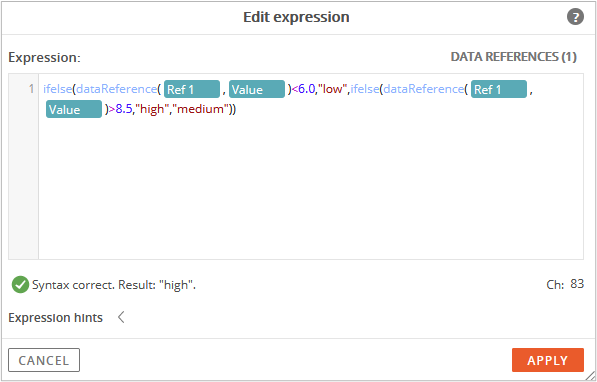Click the "low" string in the expression
This screenshot has height=382, width=597.
point(333,89)
